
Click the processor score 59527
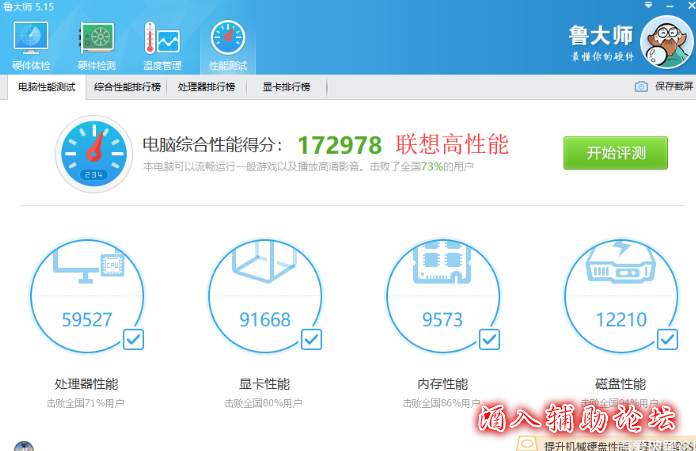click(87, 320)
